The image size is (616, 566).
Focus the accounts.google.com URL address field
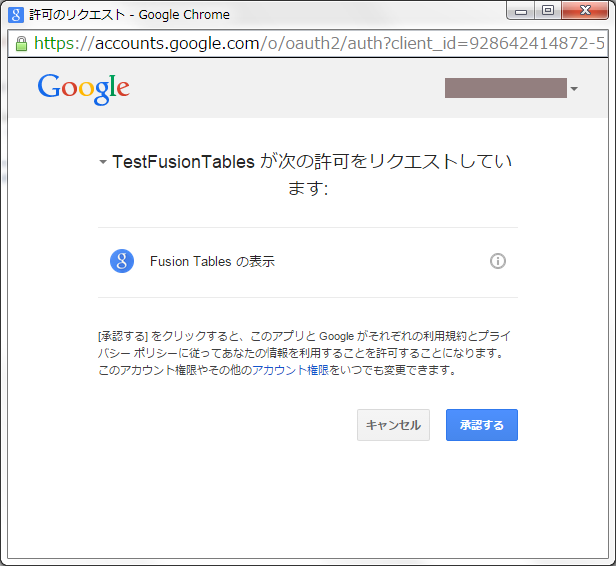coord(308,43)
